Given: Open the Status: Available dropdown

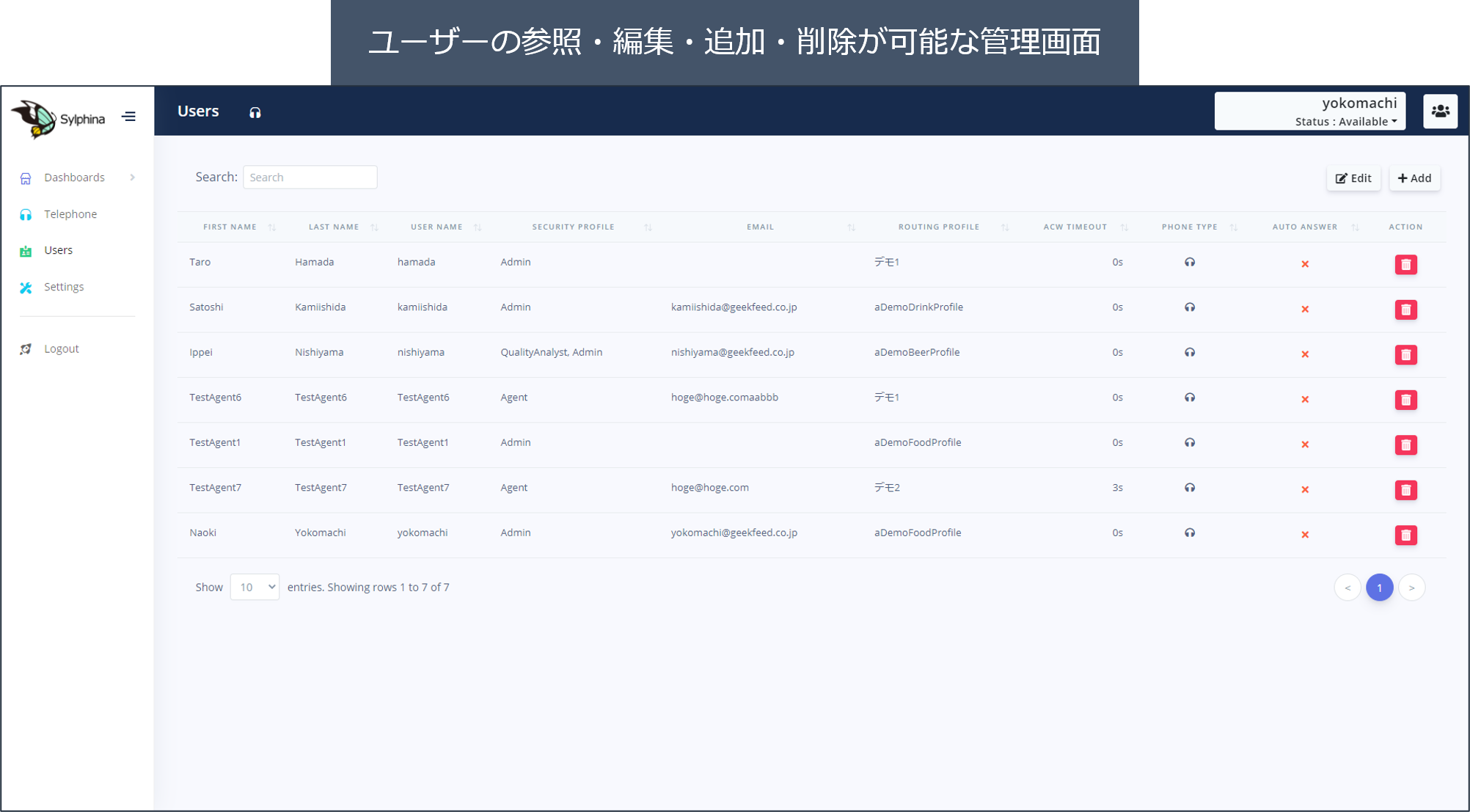Looking at the screenshot, I should [x=1345, y=122].
